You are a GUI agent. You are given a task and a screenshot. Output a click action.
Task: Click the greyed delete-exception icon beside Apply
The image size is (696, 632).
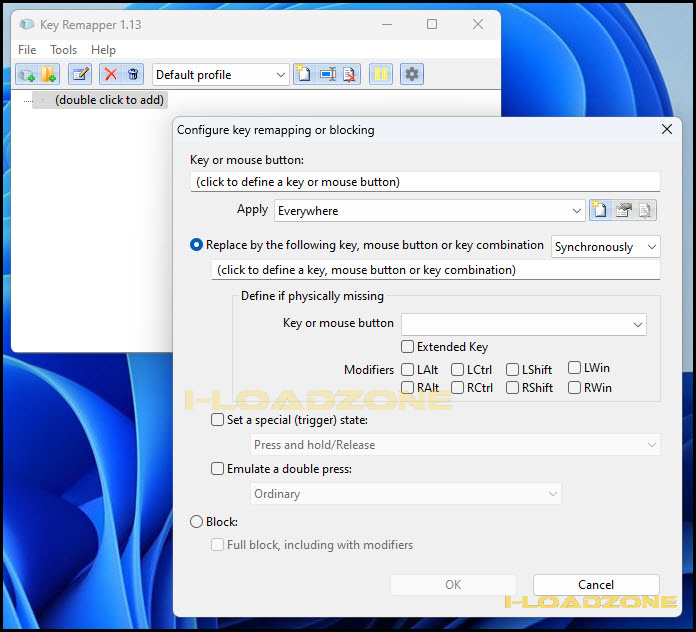pos(645,210)
